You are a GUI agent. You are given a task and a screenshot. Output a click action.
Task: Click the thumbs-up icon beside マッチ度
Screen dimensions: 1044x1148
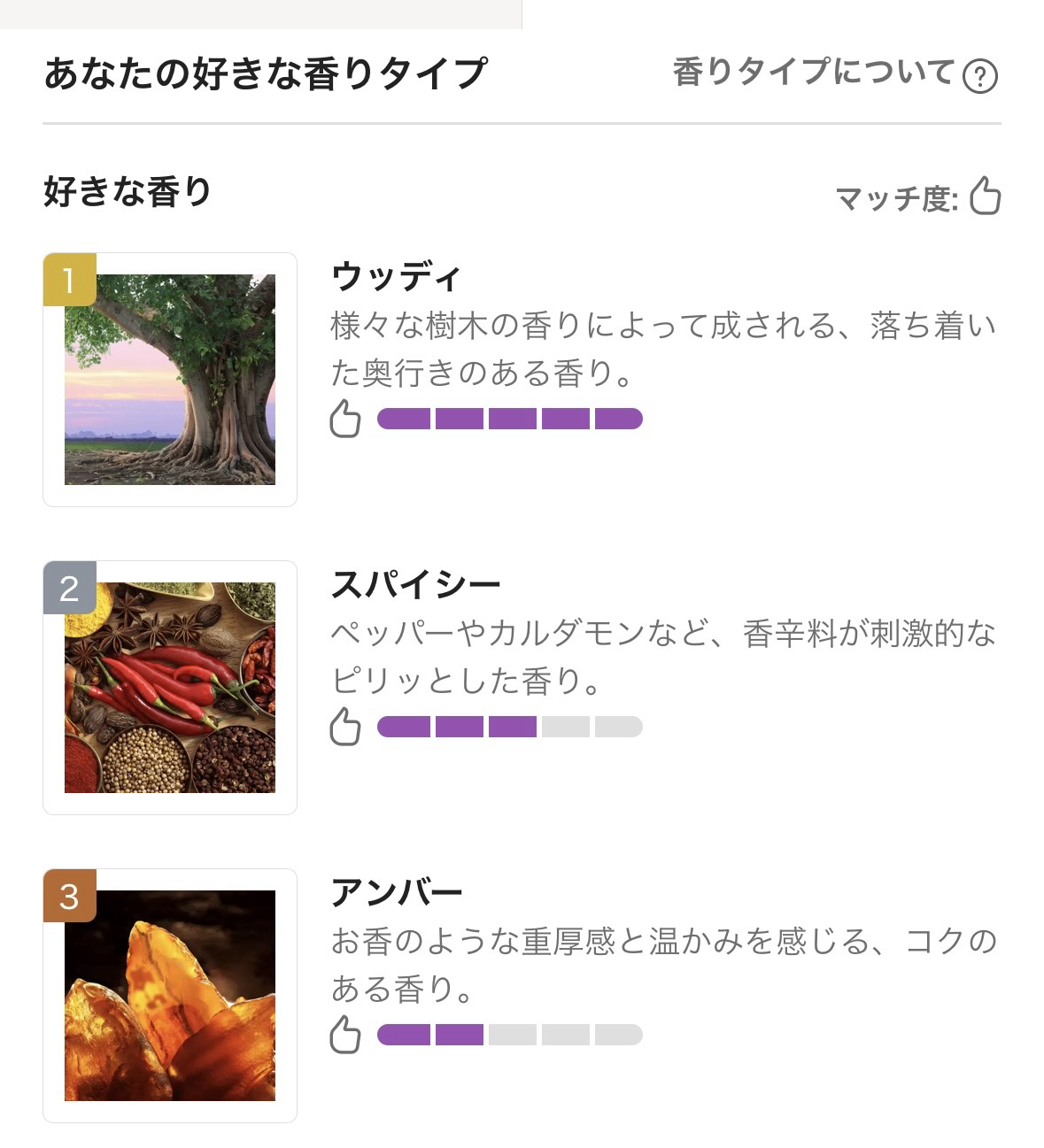tap(985, 196)
